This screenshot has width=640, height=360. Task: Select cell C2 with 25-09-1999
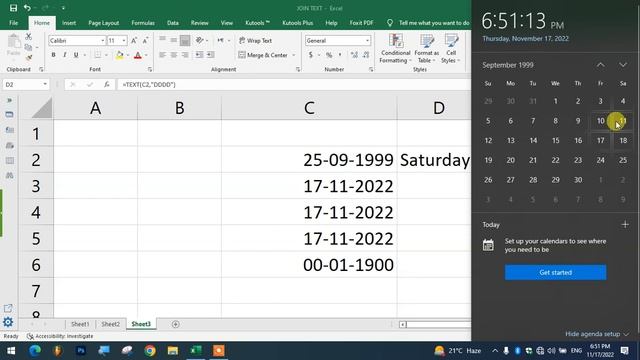pos(309,160)
